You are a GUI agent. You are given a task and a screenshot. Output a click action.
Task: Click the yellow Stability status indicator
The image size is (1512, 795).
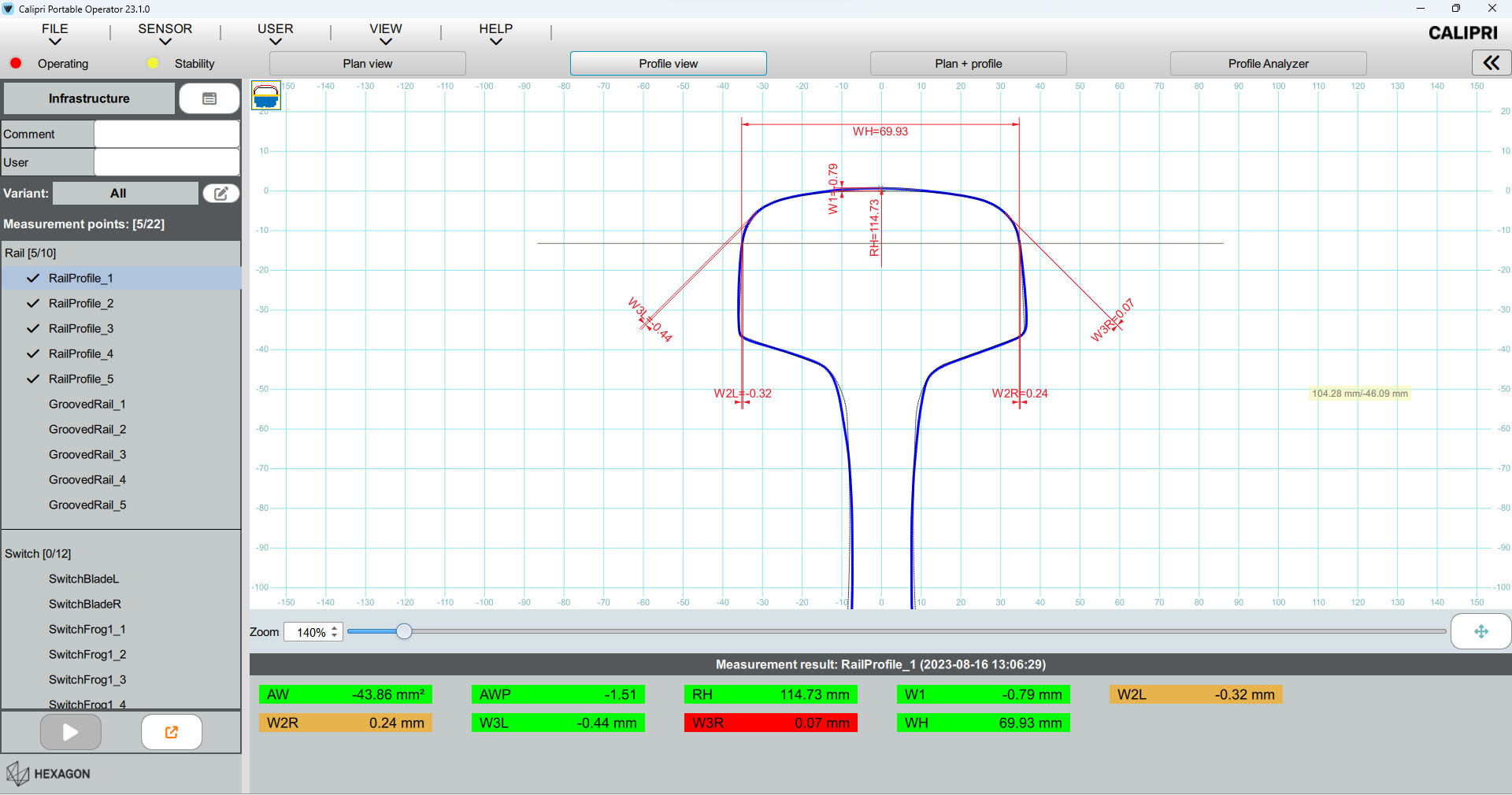pos(153,63)
